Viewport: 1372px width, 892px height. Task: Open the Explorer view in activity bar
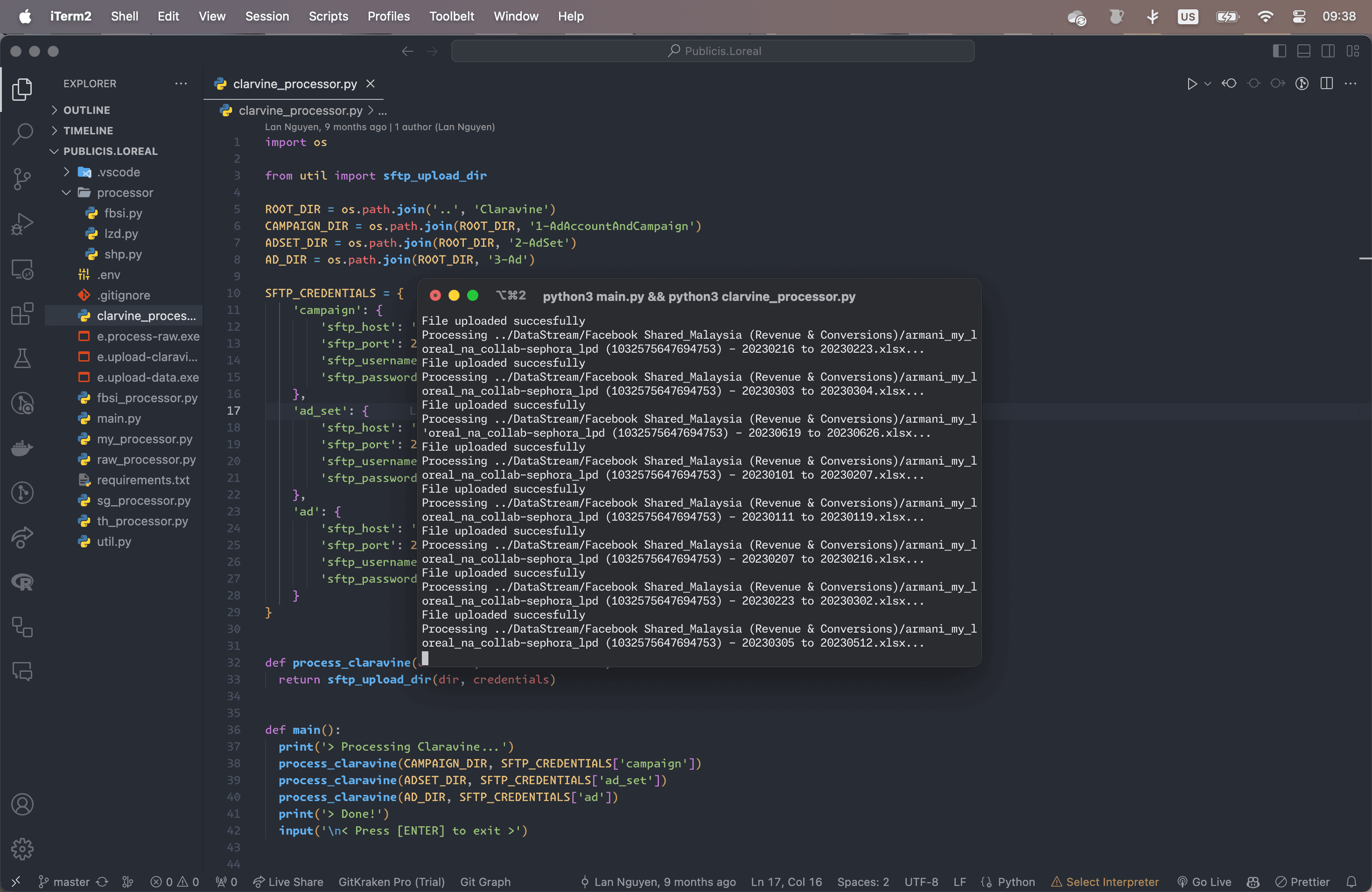click(x=22, y=89)
